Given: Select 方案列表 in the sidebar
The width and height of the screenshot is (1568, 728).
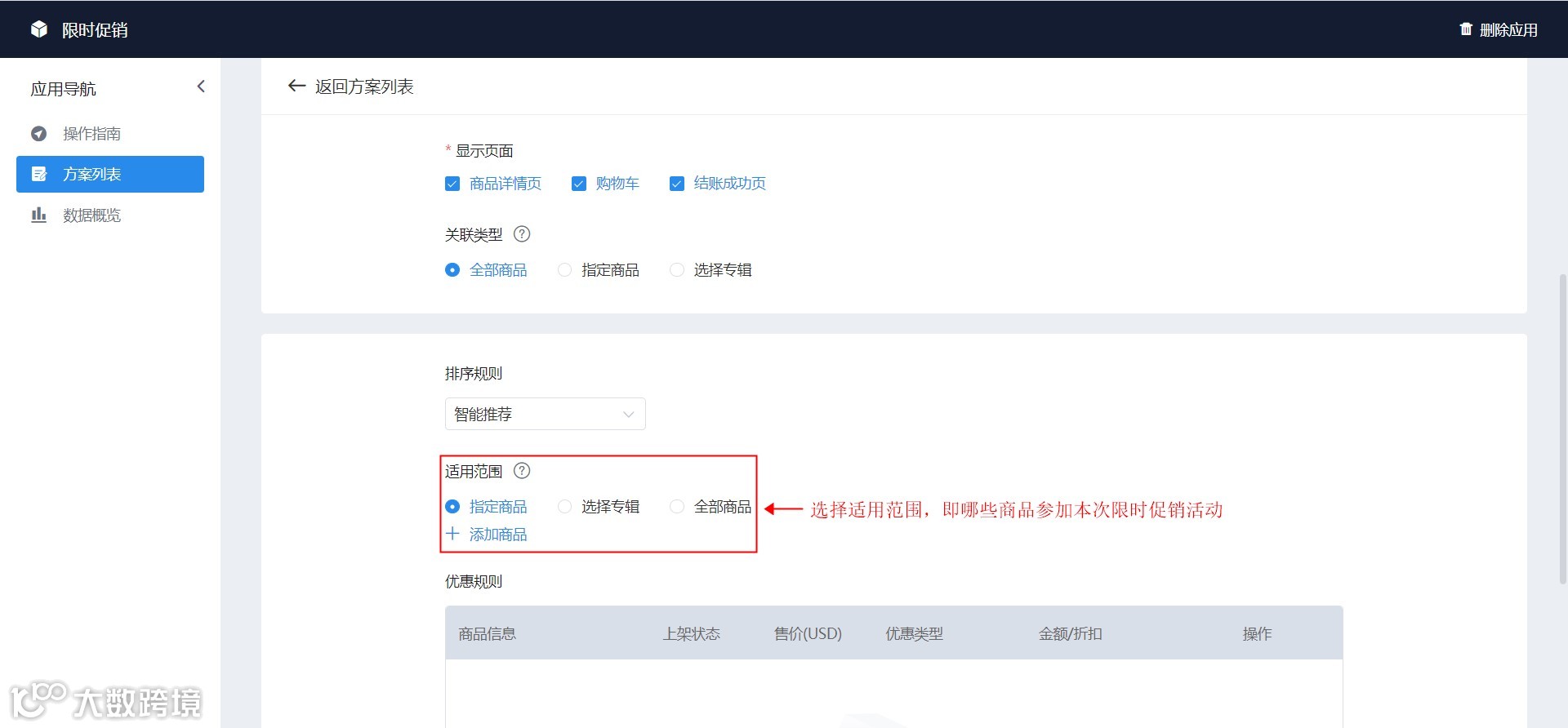Looking at the screenshot, I should click(x=110, y=175).
